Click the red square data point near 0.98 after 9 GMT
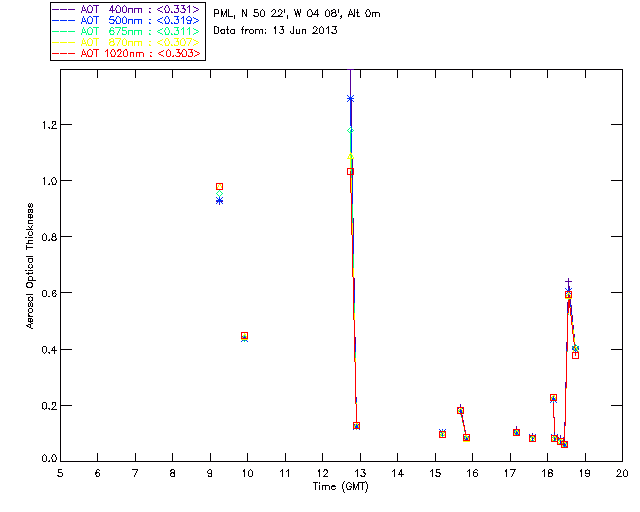The height and width of the screenshot is (512, 640). point(219,187)
